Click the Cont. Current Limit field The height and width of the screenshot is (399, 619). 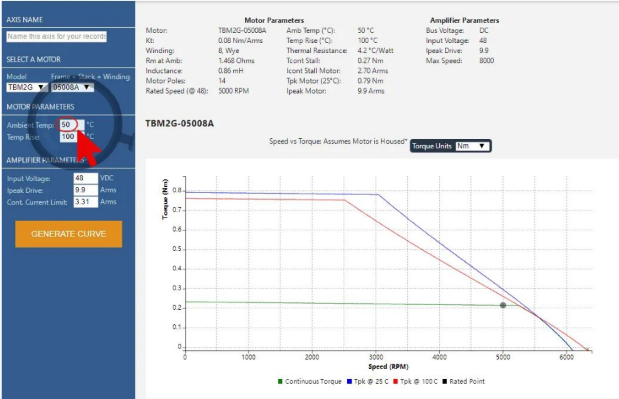click(86, 202)
